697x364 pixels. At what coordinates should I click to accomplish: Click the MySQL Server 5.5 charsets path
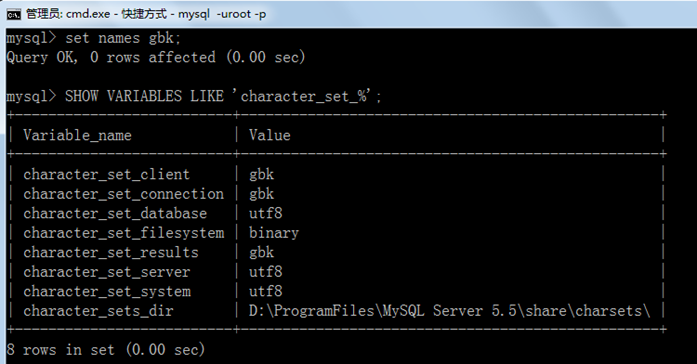pos(449,311)
